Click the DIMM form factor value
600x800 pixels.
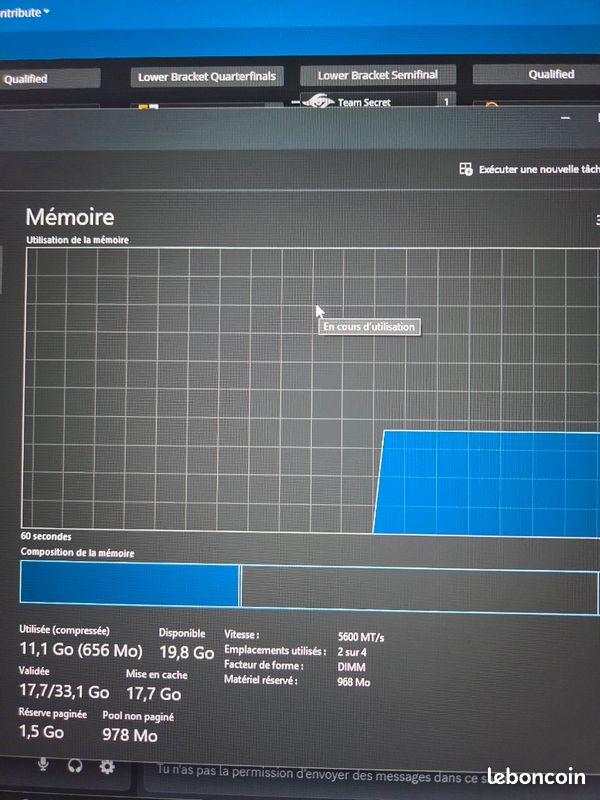352,667
